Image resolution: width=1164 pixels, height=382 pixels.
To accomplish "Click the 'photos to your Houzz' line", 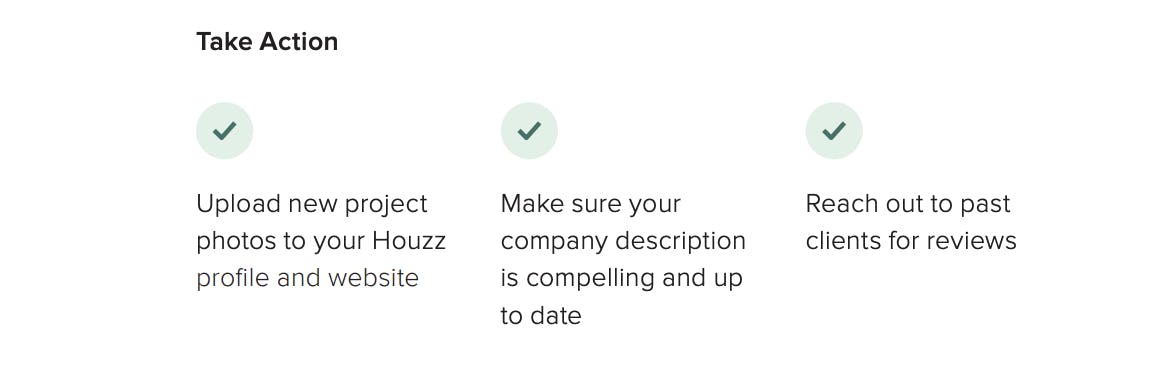I will click(321, 241).
